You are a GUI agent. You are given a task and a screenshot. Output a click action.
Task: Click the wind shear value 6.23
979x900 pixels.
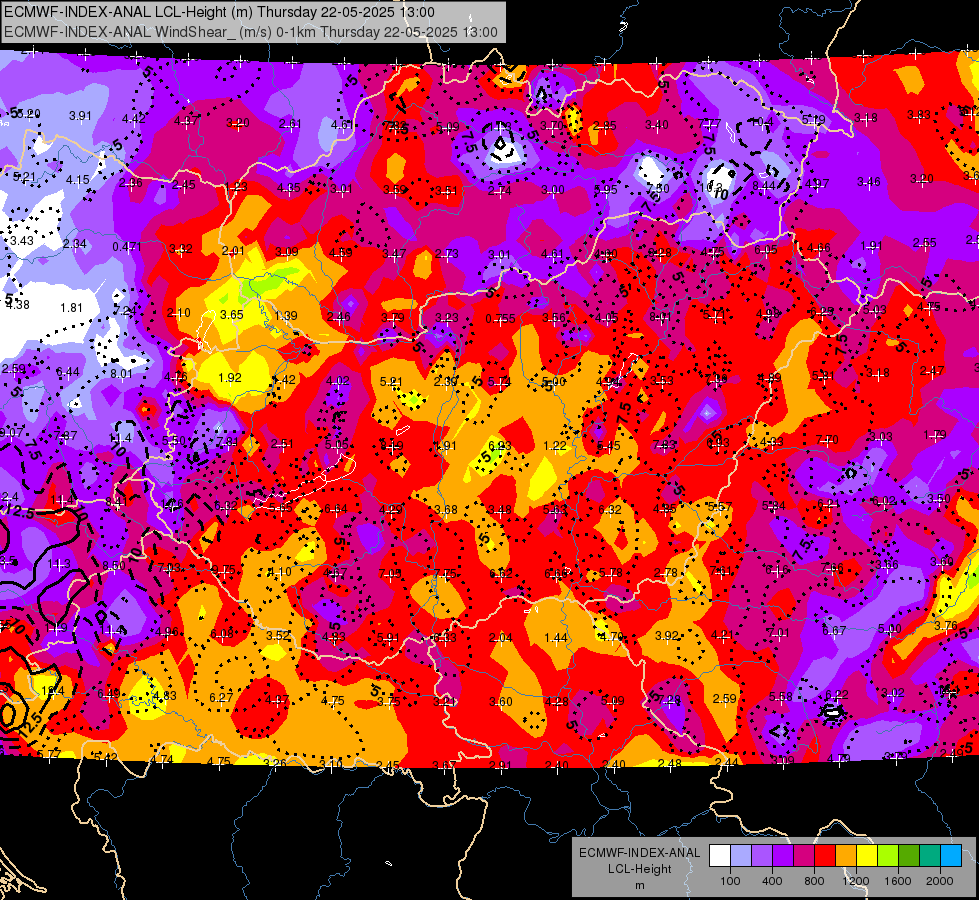499,445
